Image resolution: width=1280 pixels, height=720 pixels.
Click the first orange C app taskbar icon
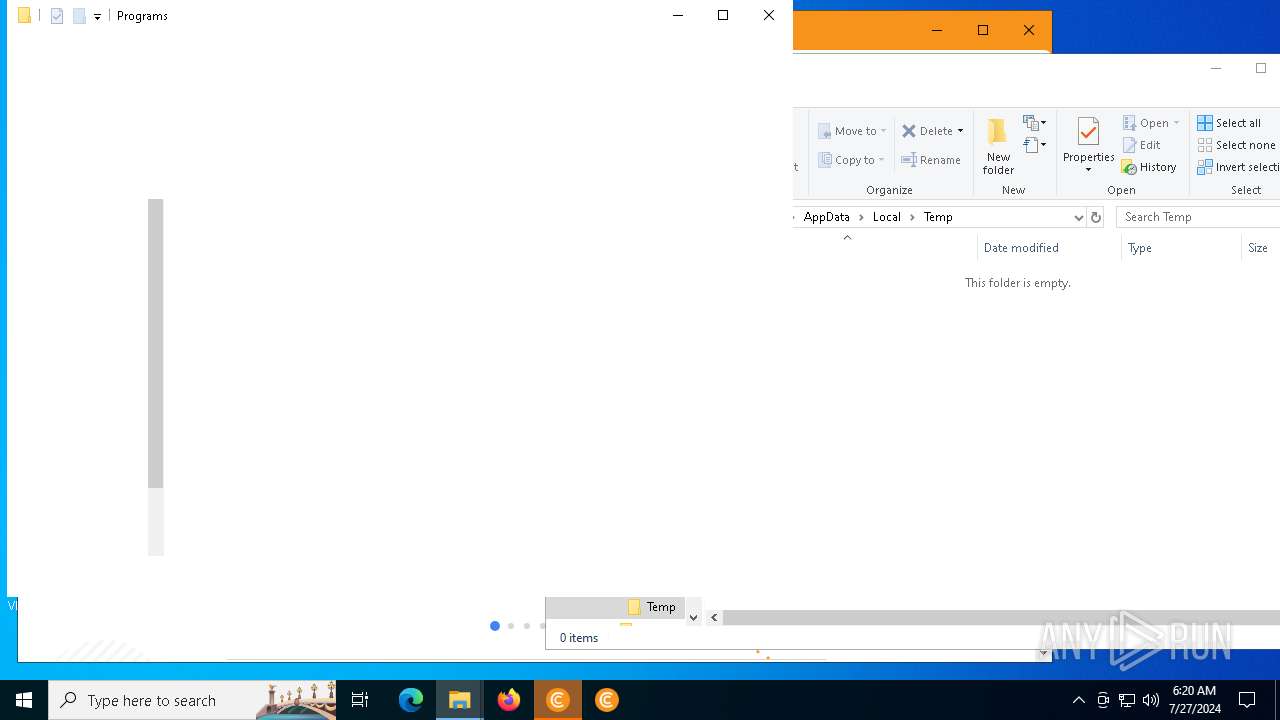click(558, 700)
